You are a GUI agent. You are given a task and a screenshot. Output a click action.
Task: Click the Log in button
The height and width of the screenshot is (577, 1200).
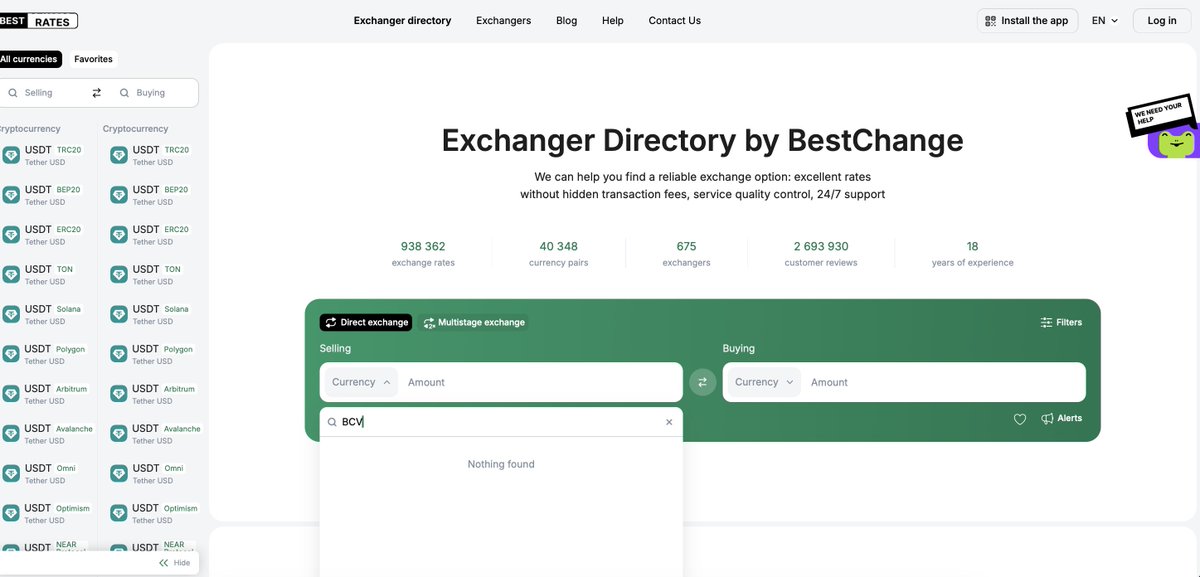click(1162, 20)
